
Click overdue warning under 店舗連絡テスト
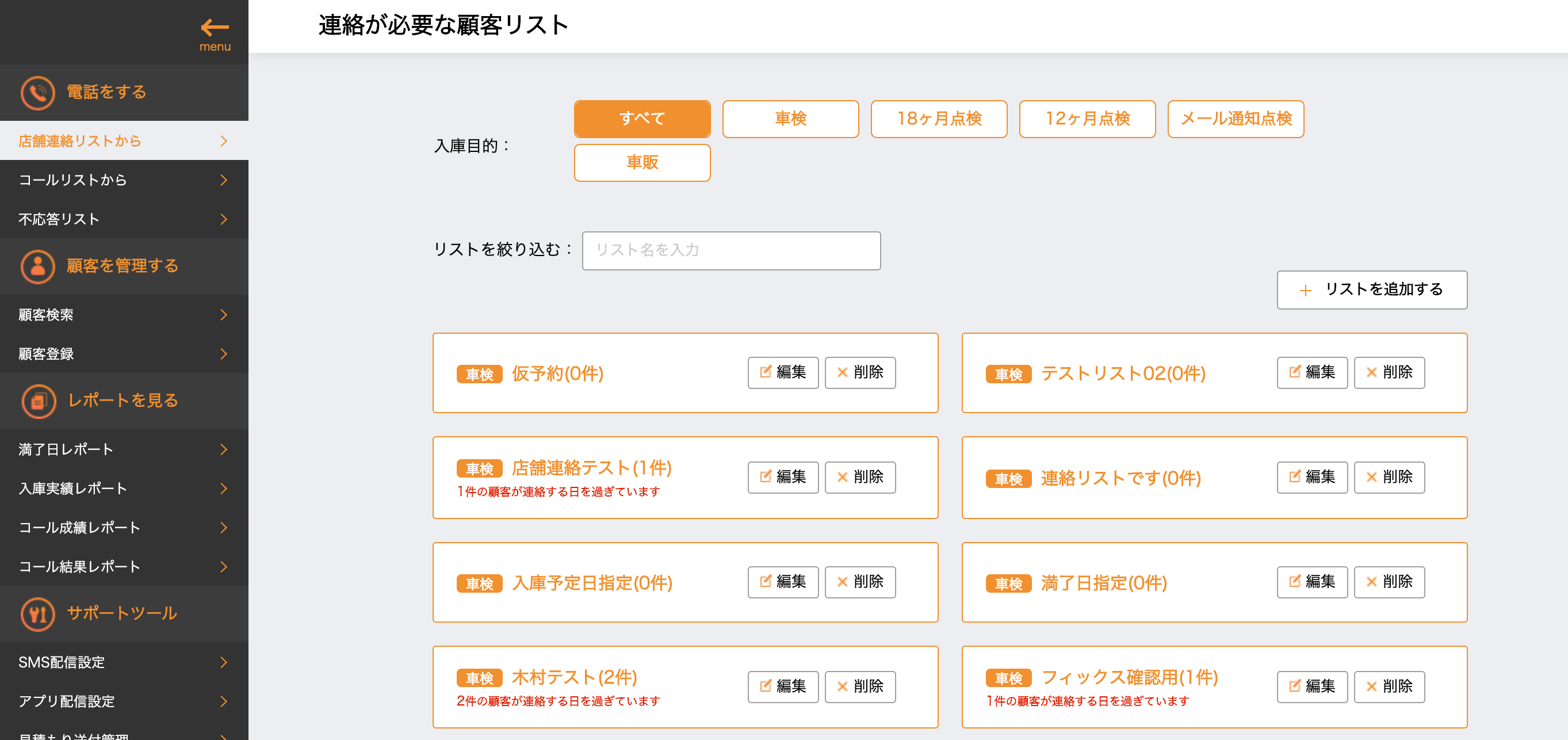click(x=558, y=491)
